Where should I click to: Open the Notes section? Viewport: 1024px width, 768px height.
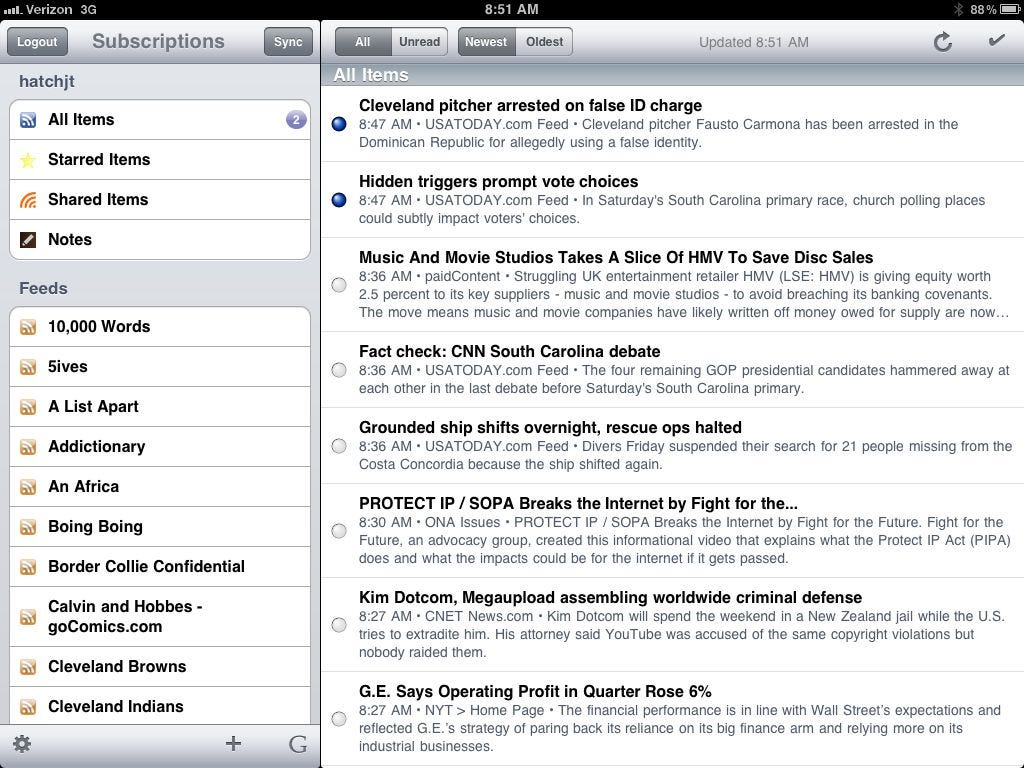click(160, 240)
